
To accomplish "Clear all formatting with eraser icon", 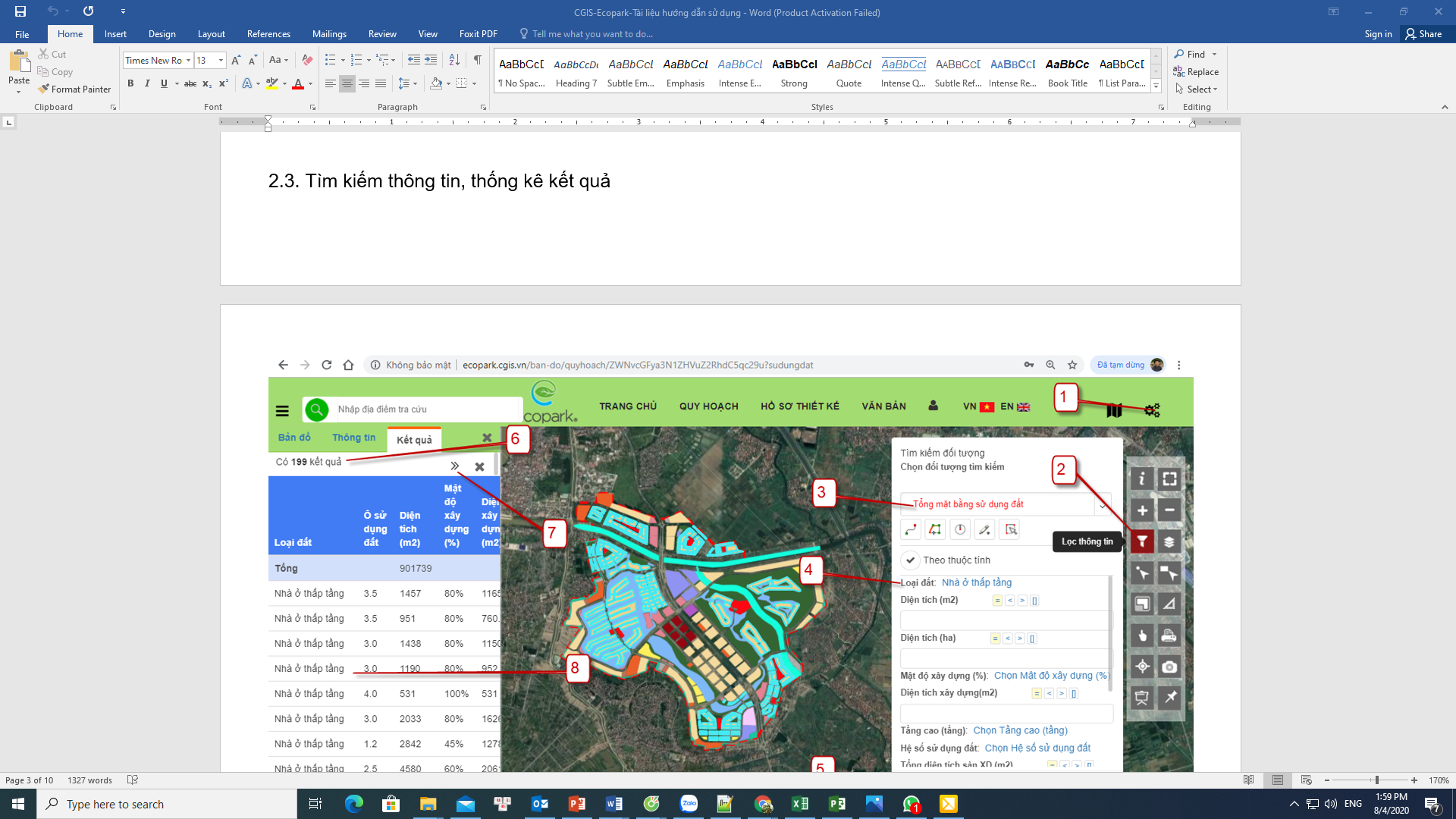I will click(307, 60).
